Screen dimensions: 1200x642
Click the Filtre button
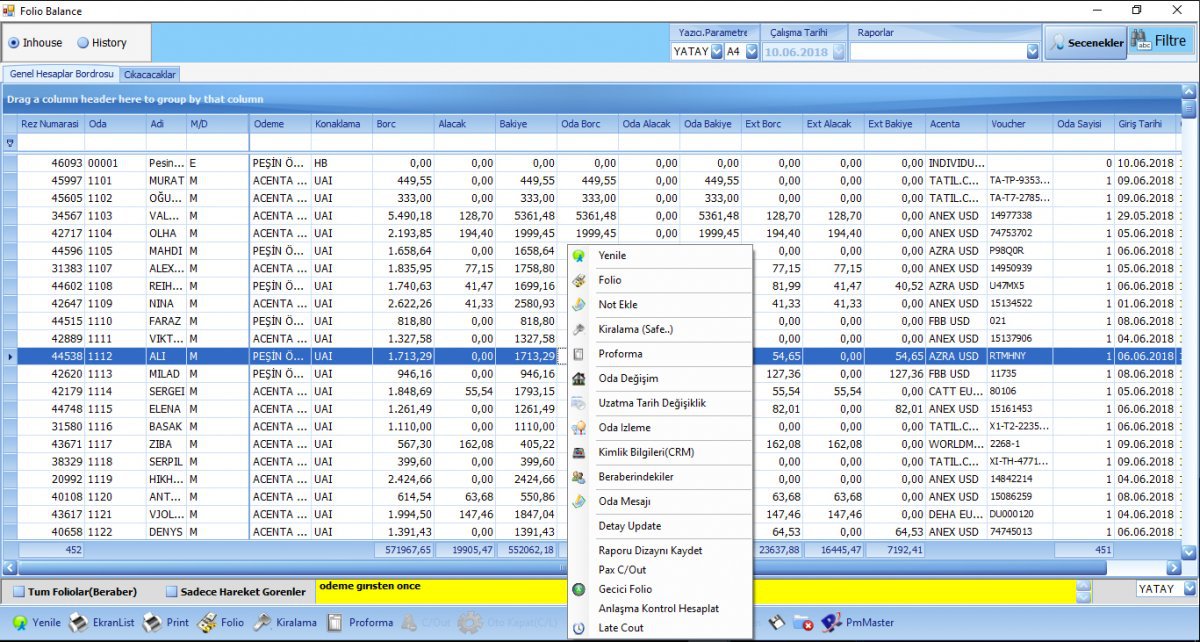click(x=1160, y=42)
